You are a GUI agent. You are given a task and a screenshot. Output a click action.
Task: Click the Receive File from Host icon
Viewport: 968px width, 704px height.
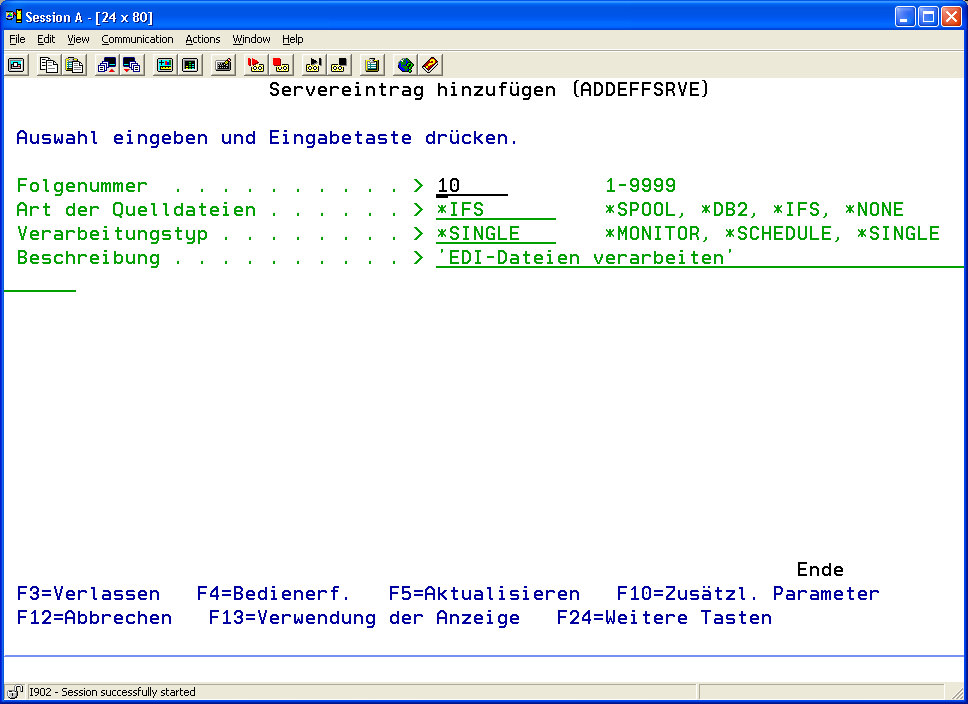(x=132, y=65)
